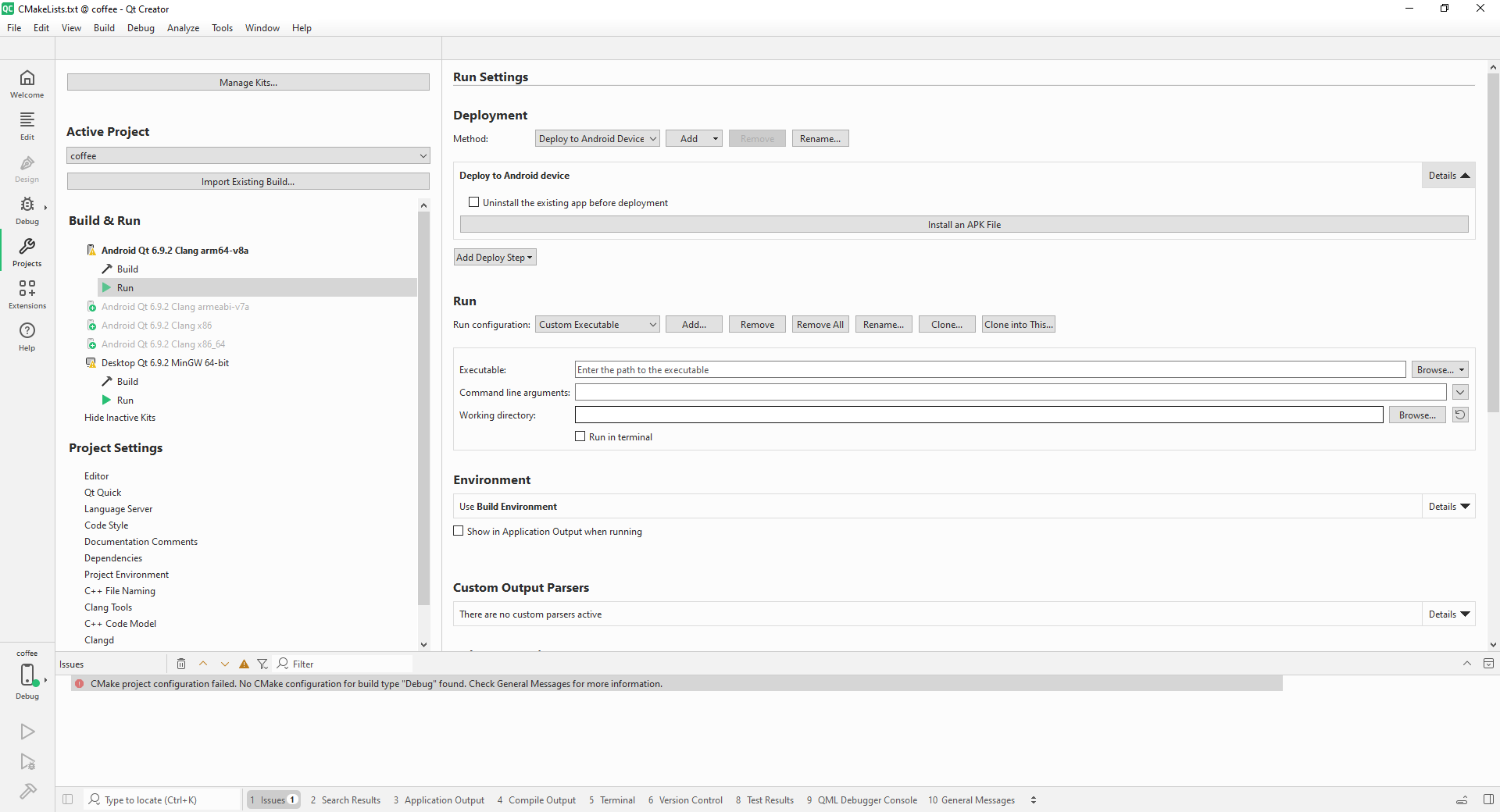This screenshot has height=812, width=1500.
Task: Expand Custom Output Parsers Details
Action: tap(1448, 614)
